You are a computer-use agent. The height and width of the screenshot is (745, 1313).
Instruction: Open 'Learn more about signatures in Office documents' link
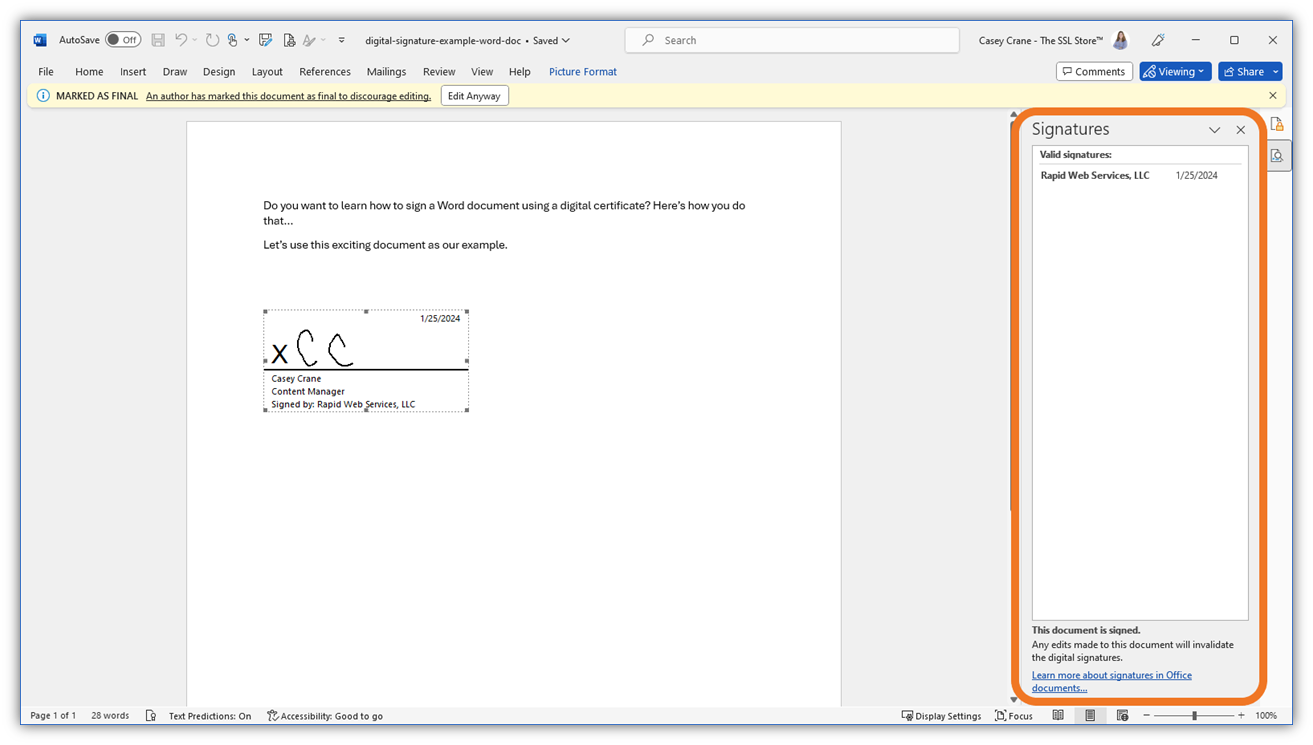(1112, 681)
